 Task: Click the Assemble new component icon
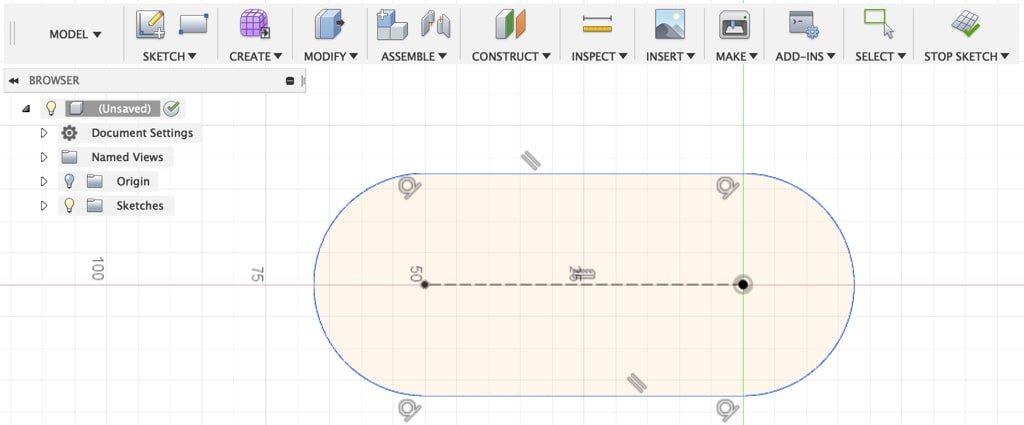tap(391, 24)
